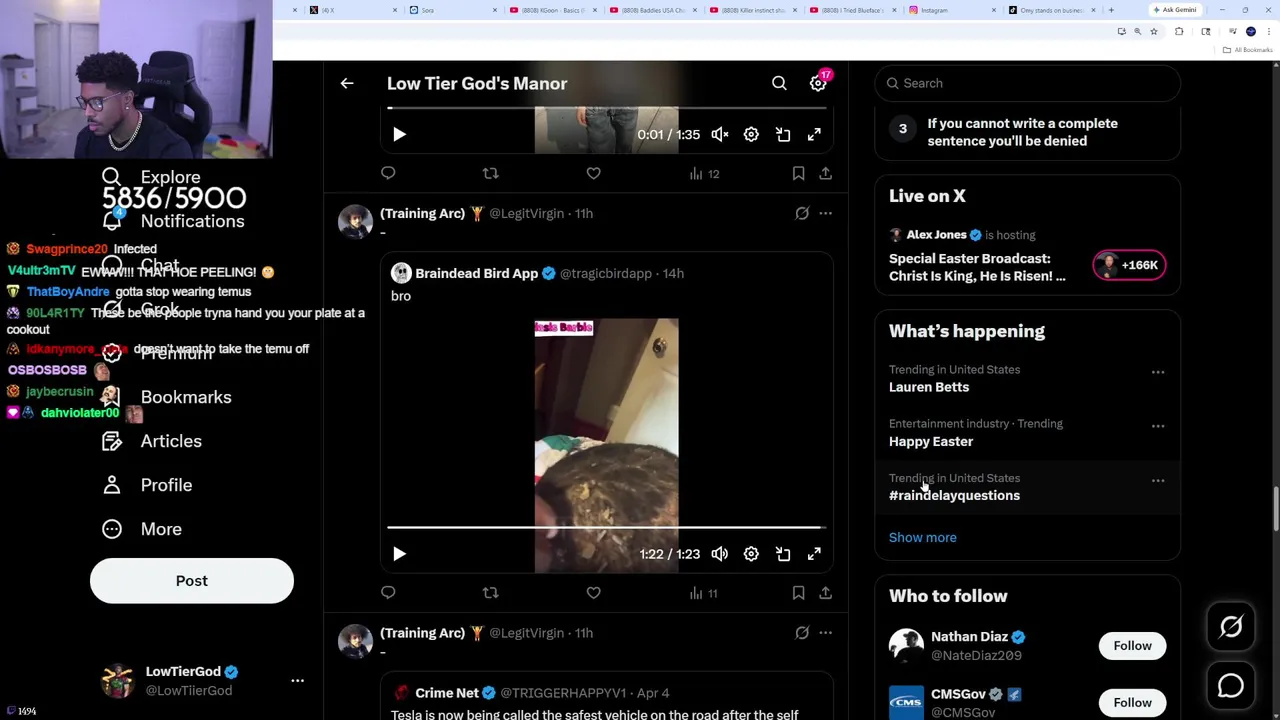Screen dimensions: 1280x720
Task: Expand More menu in sidebar
Action: coord(142,529)
